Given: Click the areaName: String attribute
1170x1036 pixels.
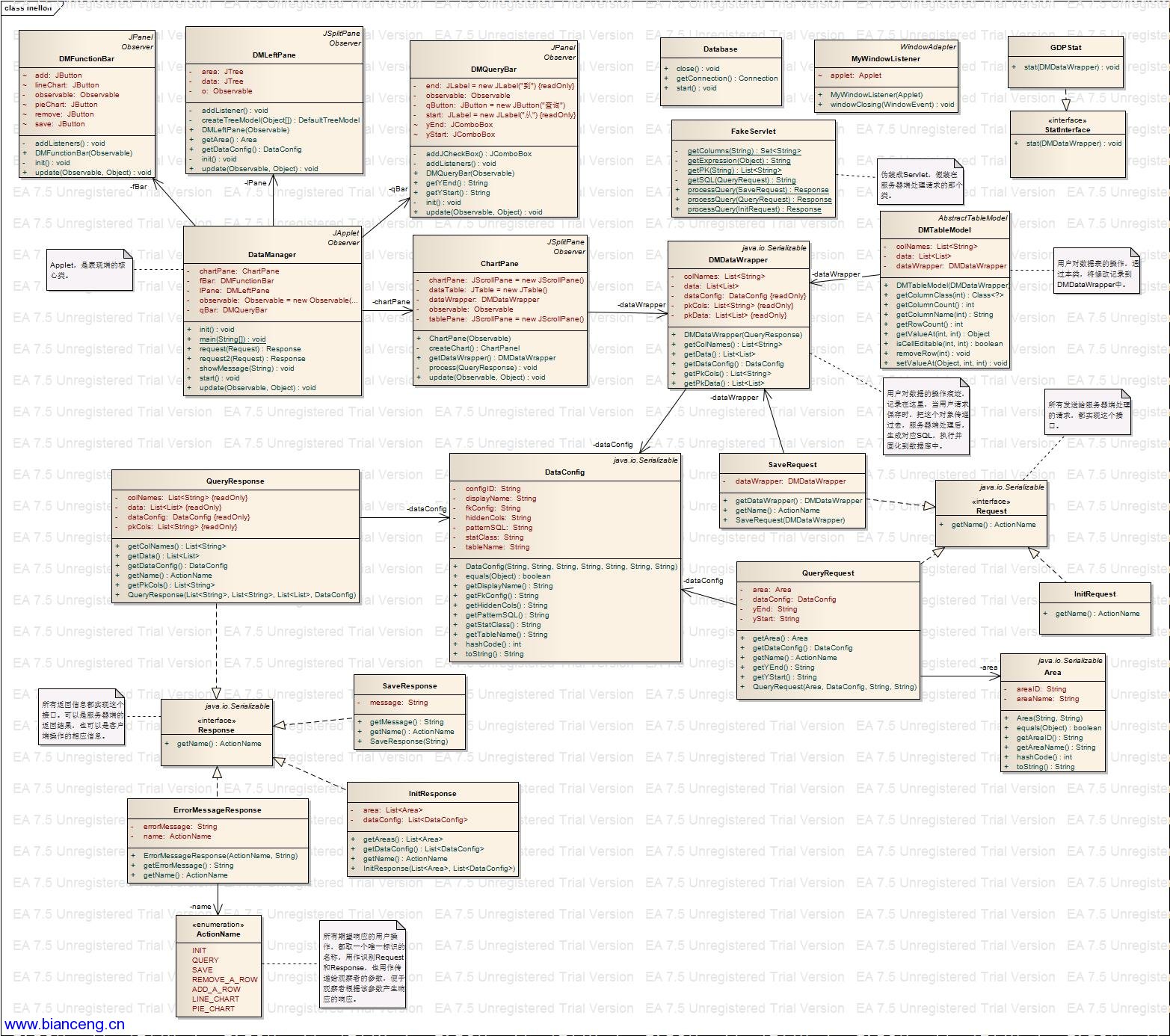Looking at the screenshot, I should click(x=1047, y=699).
